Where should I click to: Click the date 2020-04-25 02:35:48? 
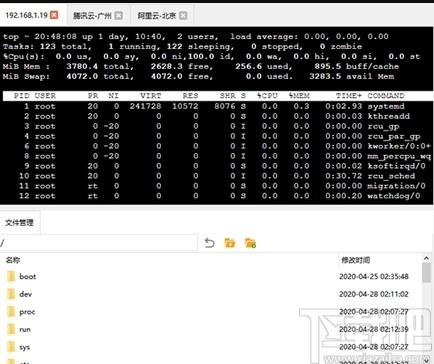(x=374, y=276)
